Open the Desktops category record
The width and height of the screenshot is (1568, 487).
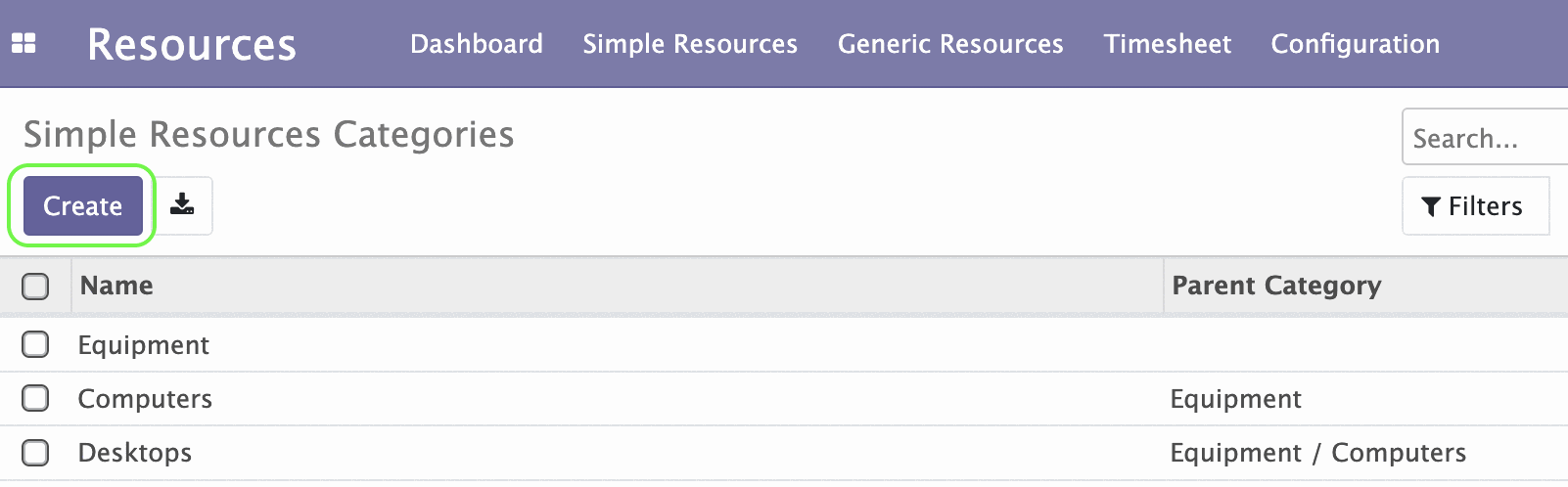click(x=135, y=453)
